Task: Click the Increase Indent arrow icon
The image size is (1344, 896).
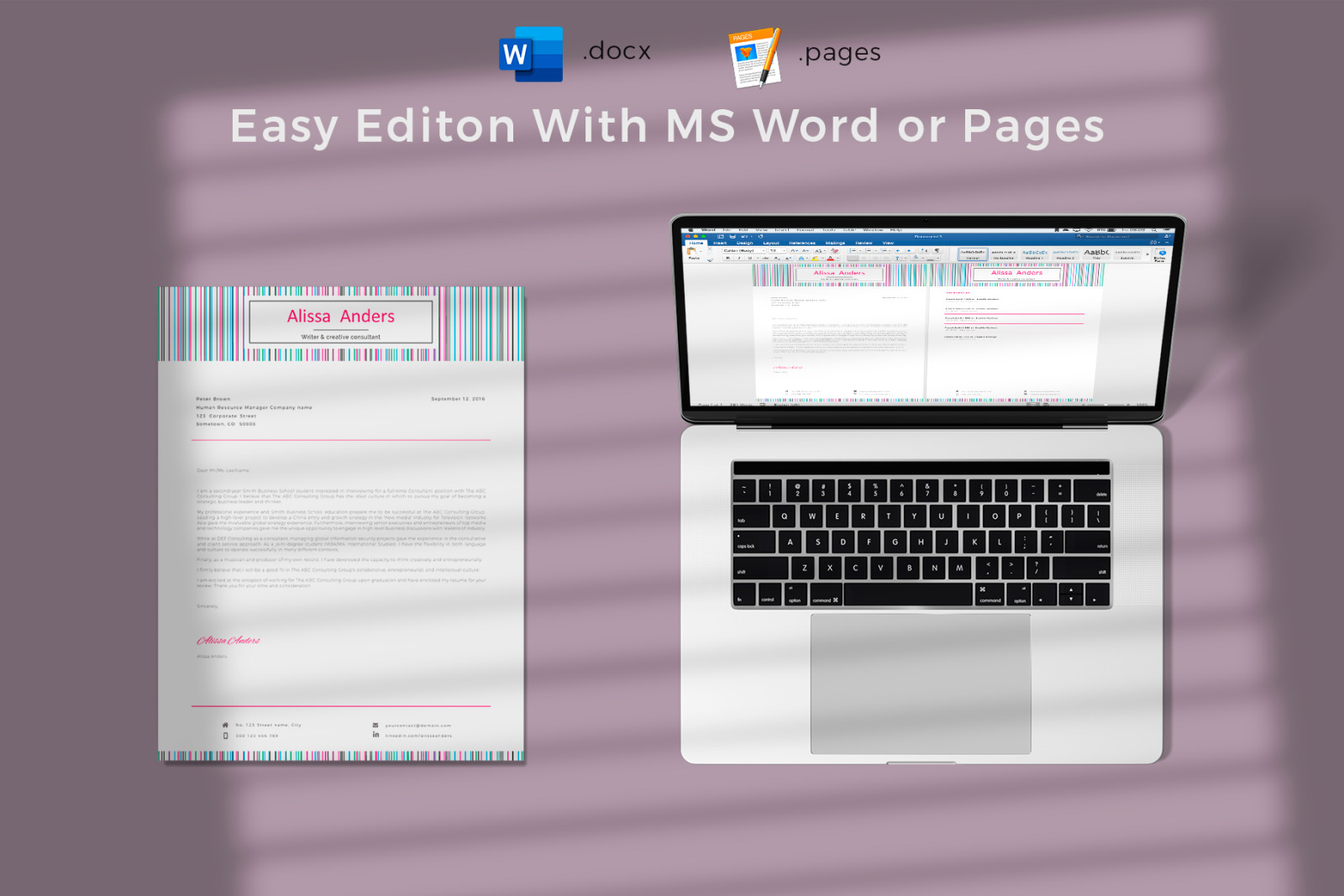Action: (x=909, y=250)
